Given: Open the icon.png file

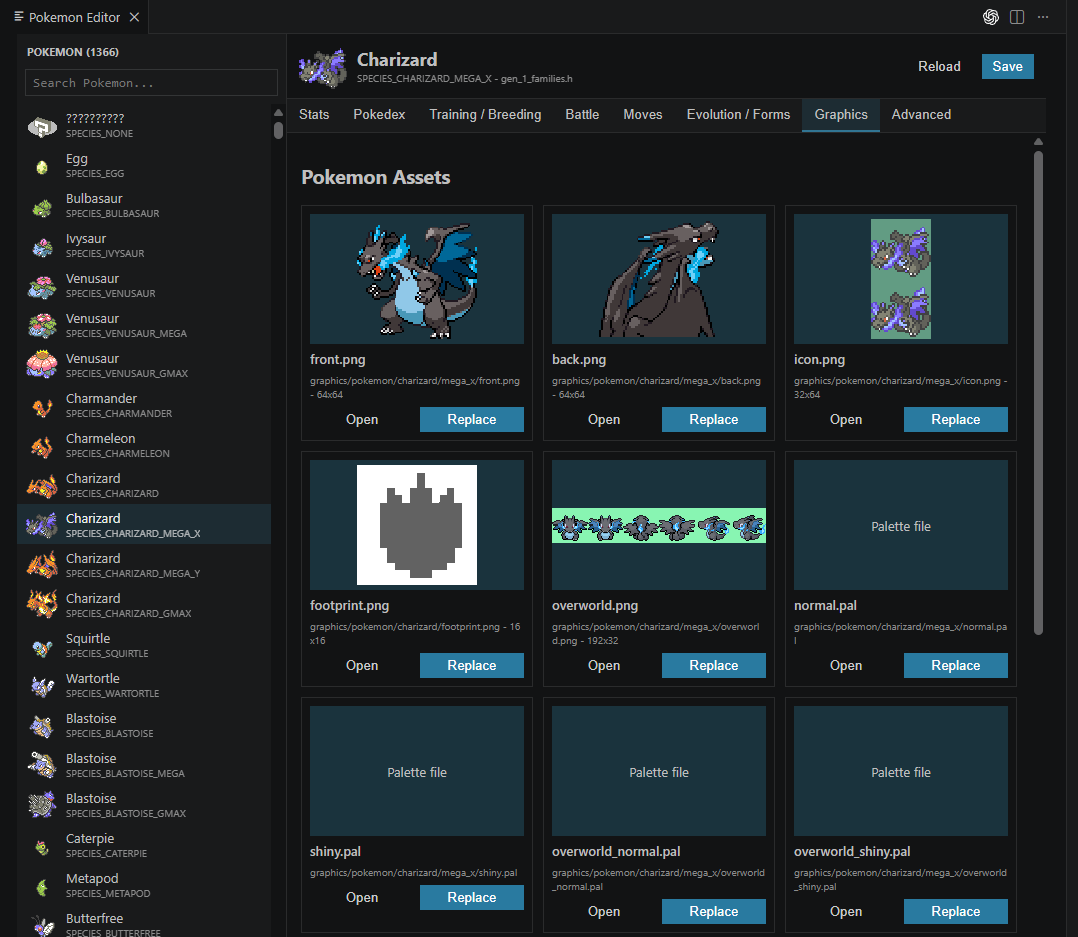Looking at the screenshot, I should 846,419.
